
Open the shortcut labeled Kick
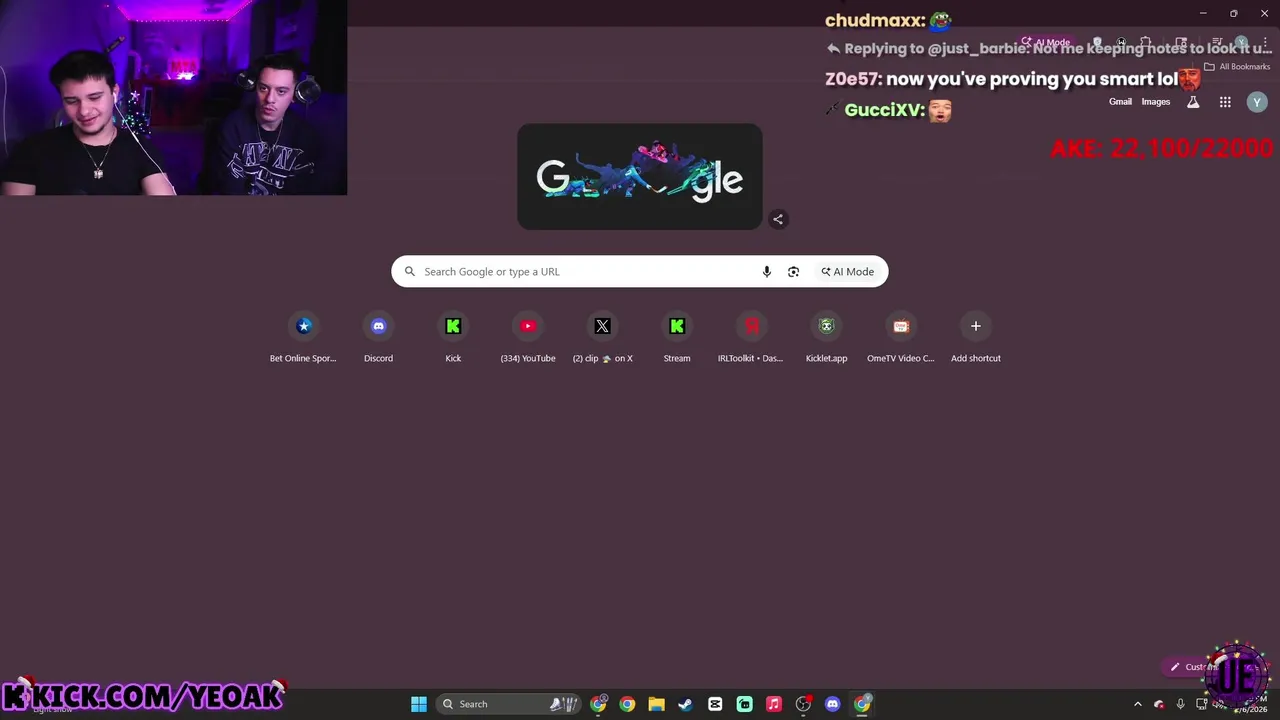(x=453, y=338)
